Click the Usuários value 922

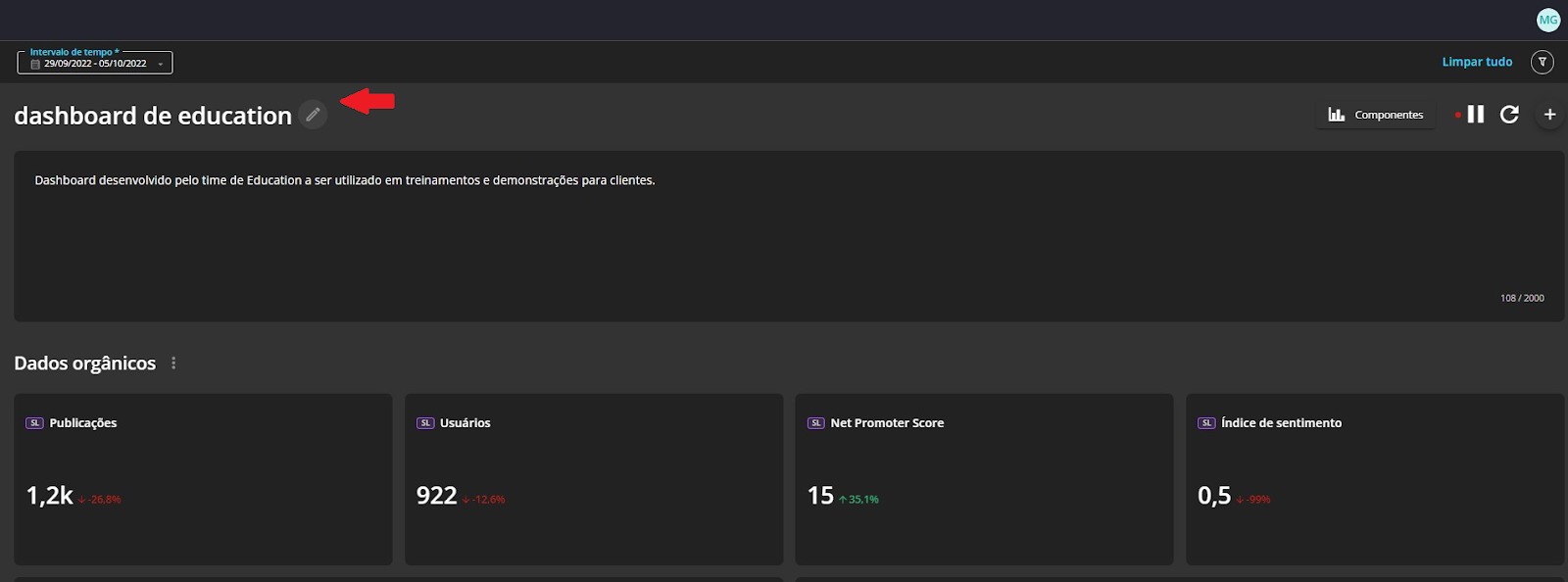point(437,496)
